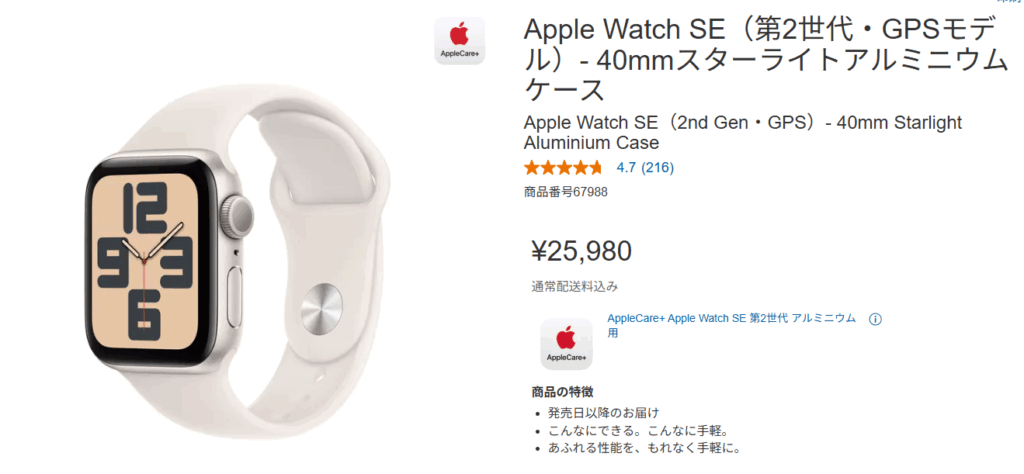Select the こんなにできる。こんなに手軽。 bullet
This screenshot has width=1024, height=474.
637,431
